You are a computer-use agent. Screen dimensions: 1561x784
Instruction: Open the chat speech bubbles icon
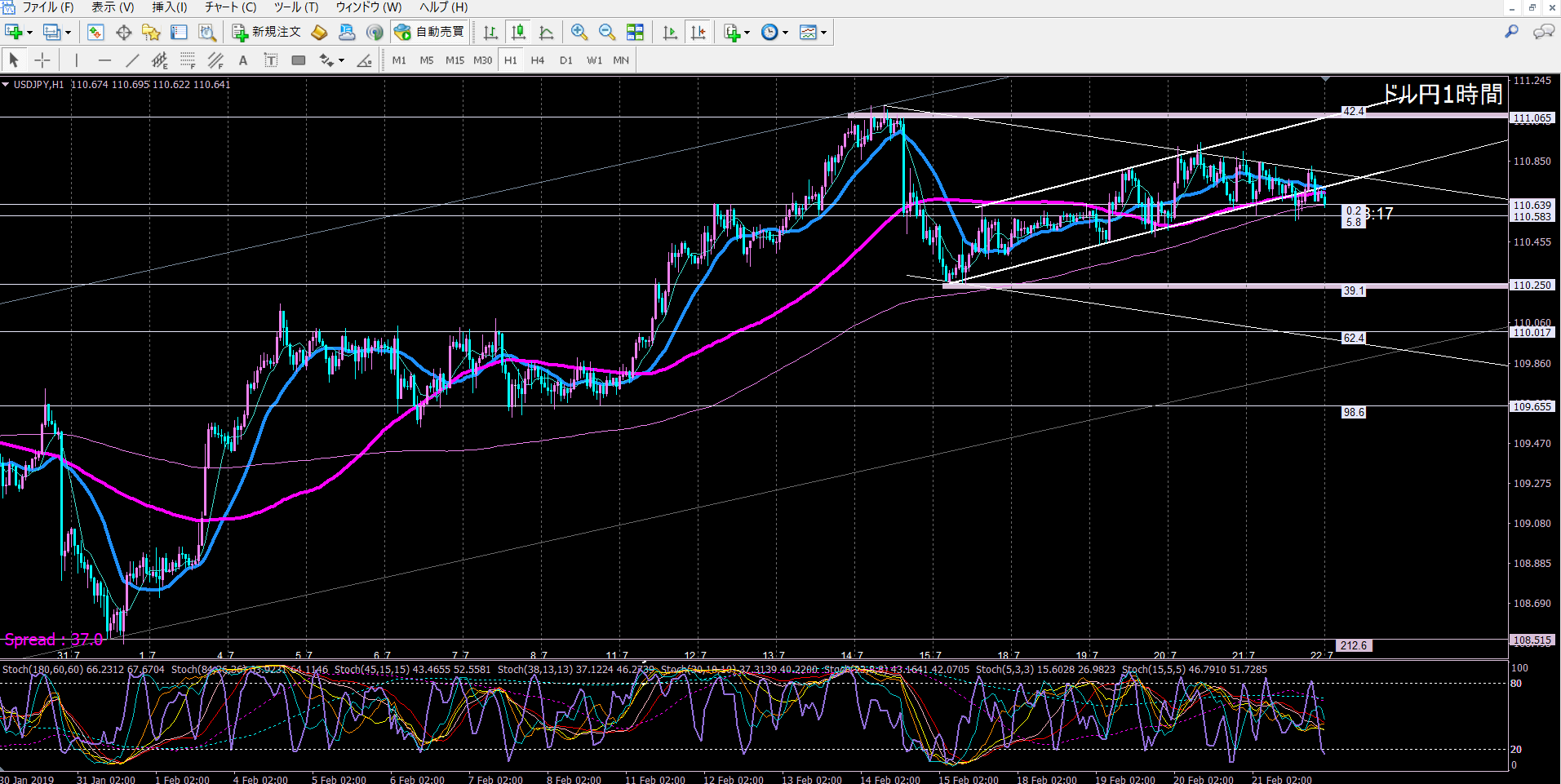point(1543,32)
